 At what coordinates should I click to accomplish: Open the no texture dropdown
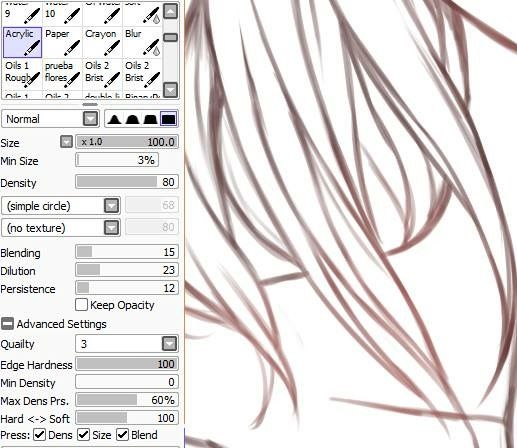(x=61, y=228)
